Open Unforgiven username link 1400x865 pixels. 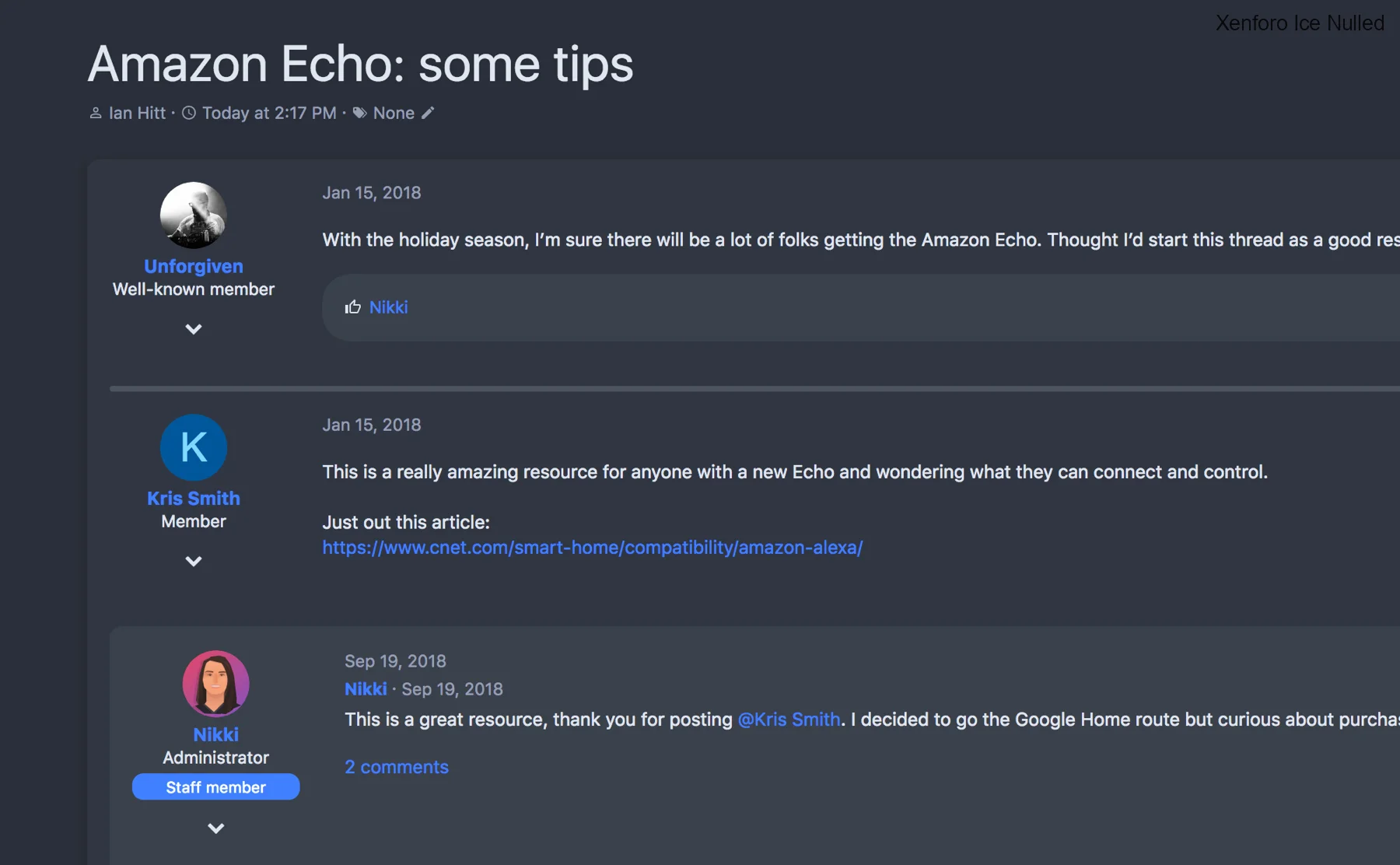point(194,266)
